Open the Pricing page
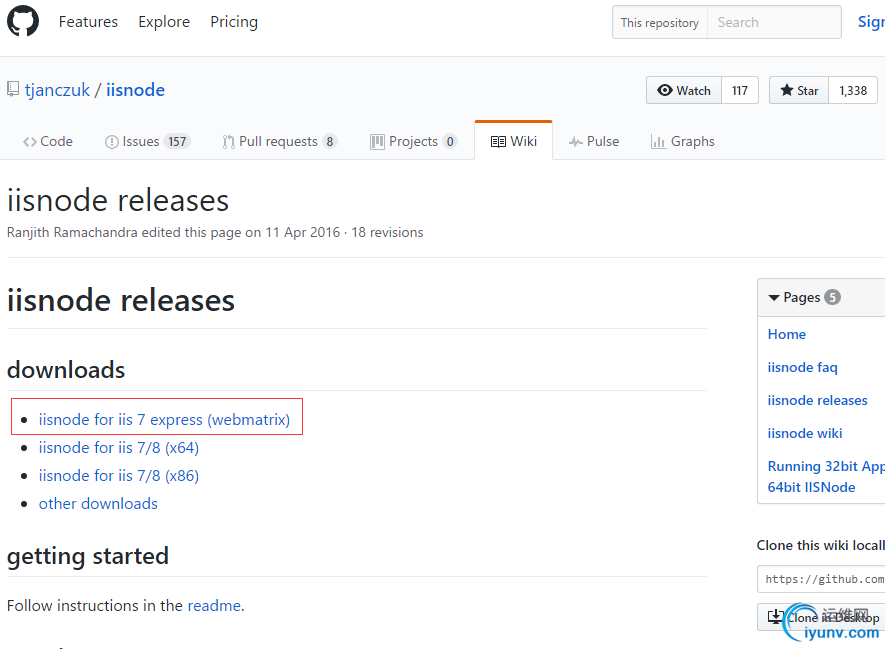885x649 pixels. coord(234,21)
